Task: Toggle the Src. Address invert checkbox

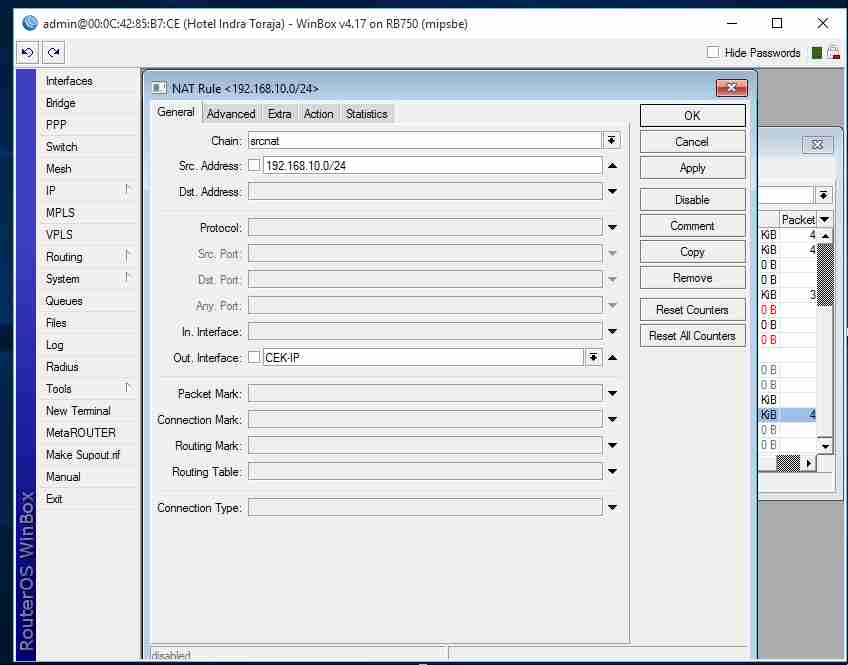Action: [x=254, y=165]
